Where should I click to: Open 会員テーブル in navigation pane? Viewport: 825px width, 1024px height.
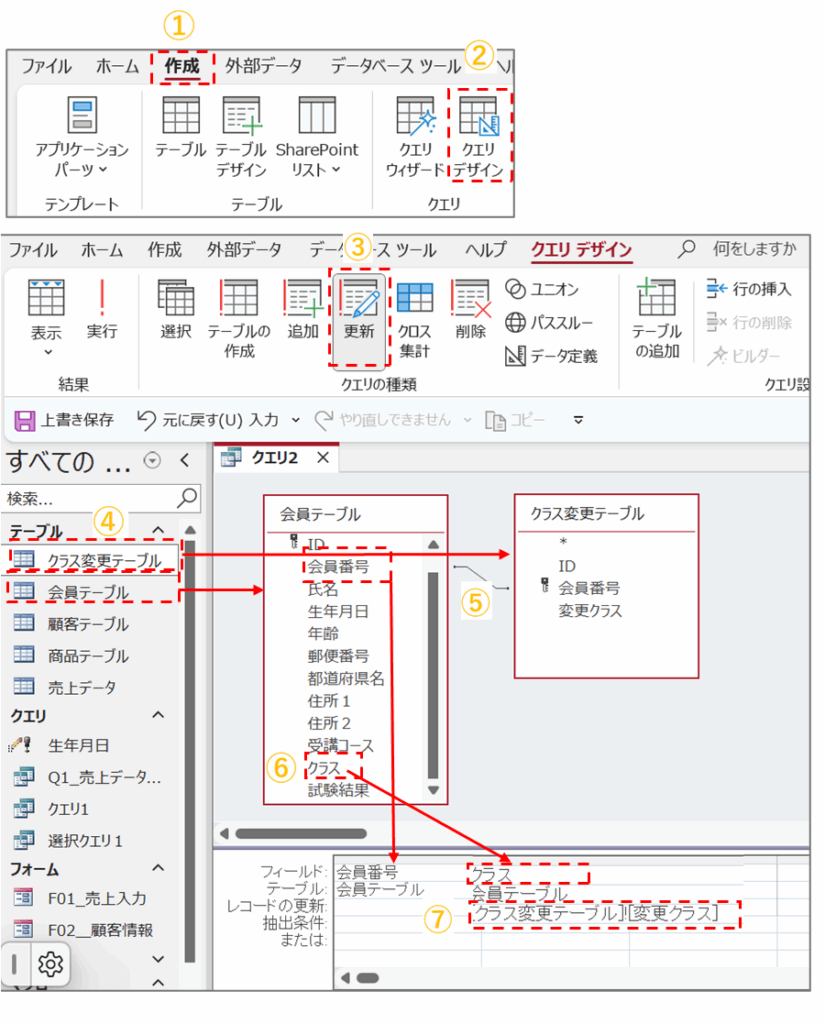point(88,593)
